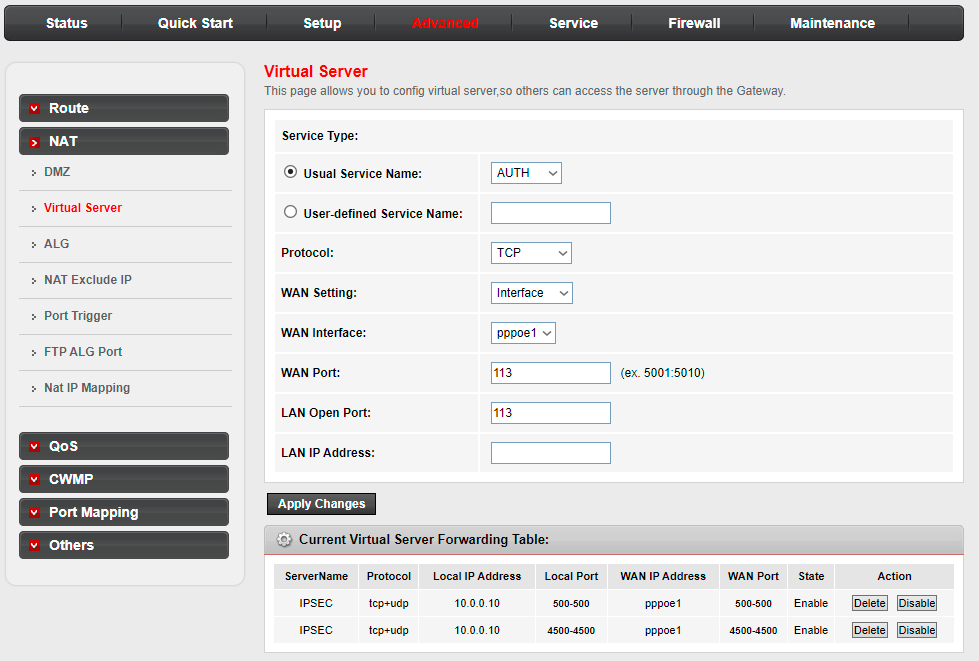Click the gear icon on Forwarding Table header
This screenshot has width=979, height=661.
click(x=284, y=540)
